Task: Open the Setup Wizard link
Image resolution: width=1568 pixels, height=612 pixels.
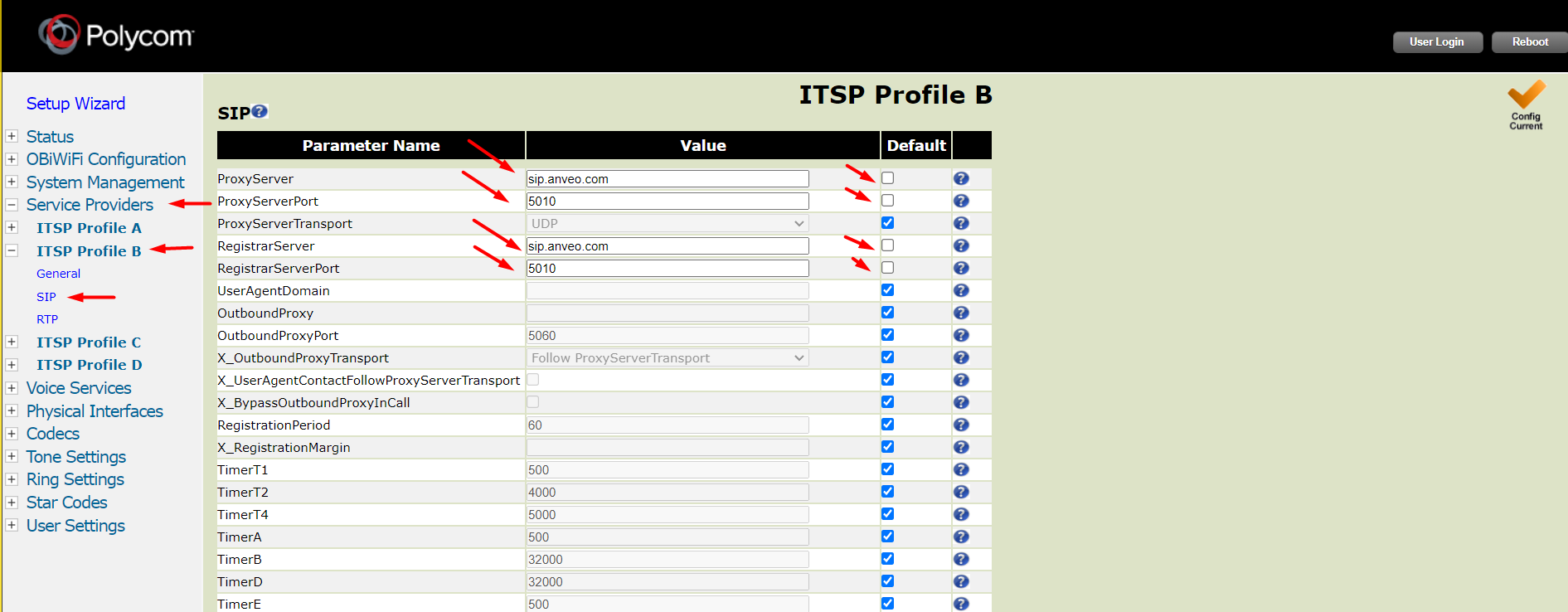Action: 75,104
